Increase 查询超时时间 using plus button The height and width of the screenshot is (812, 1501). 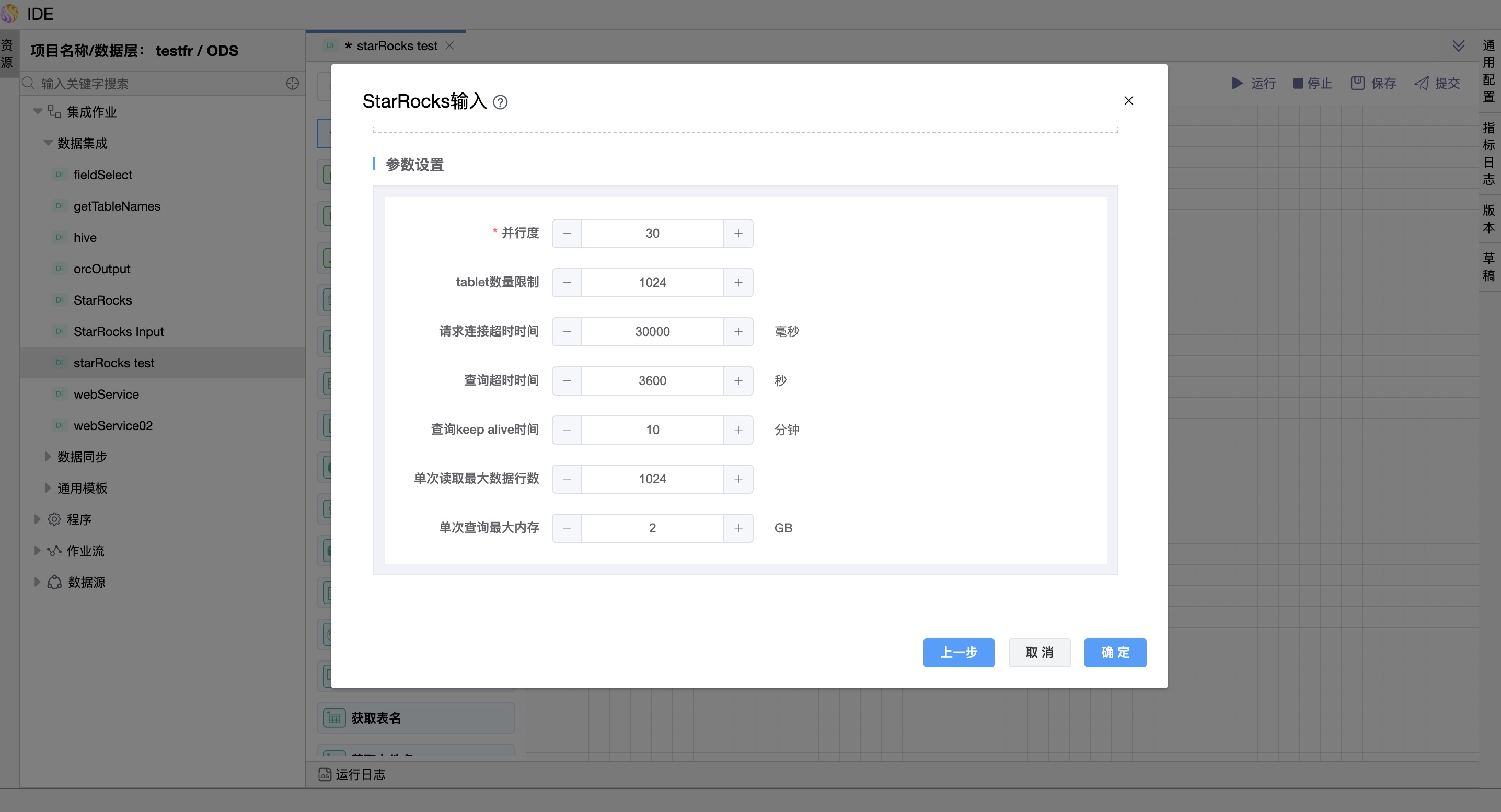pyautogui.click(x=737, y=381)
